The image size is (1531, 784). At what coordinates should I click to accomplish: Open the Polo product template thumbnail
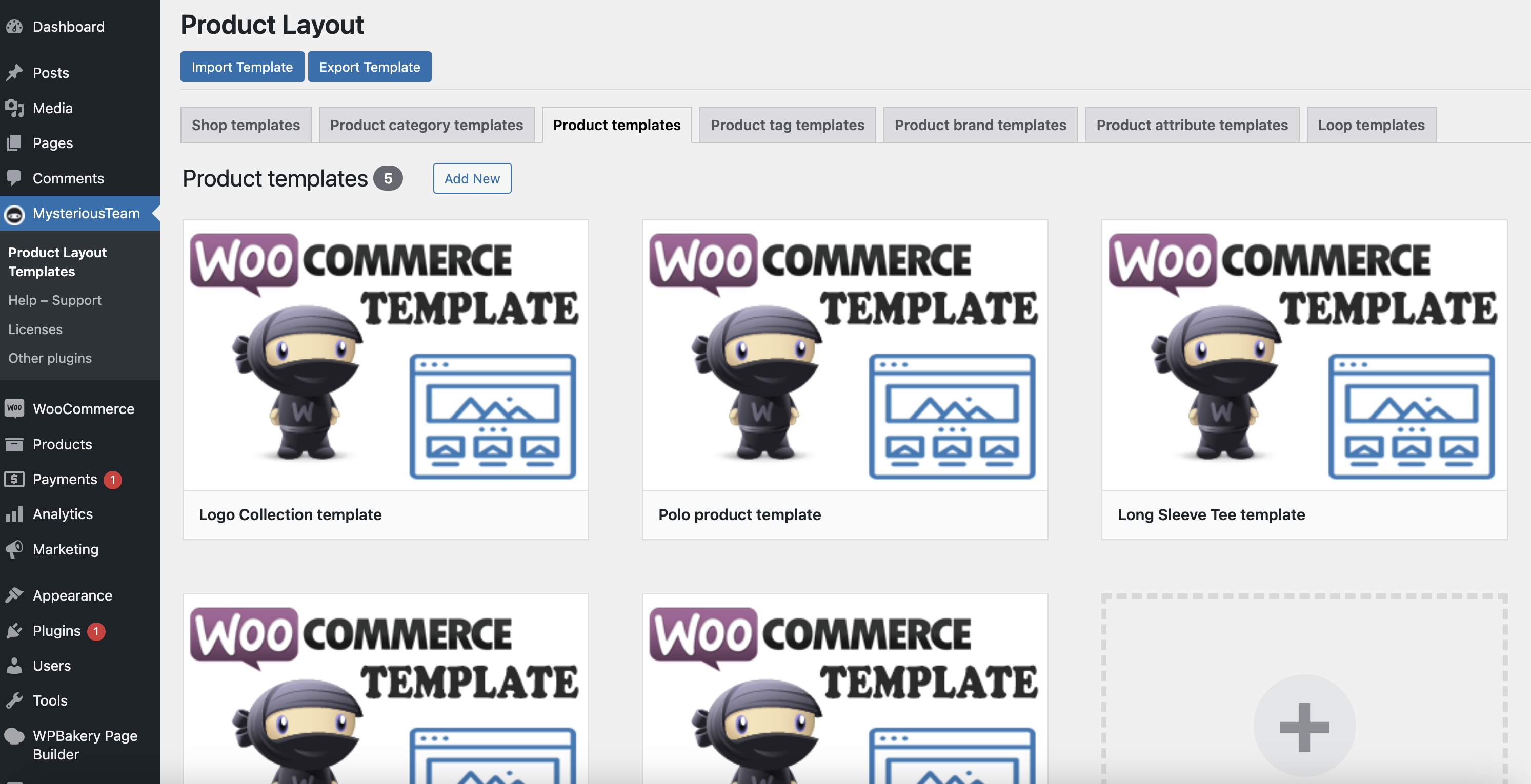[844, 355]
